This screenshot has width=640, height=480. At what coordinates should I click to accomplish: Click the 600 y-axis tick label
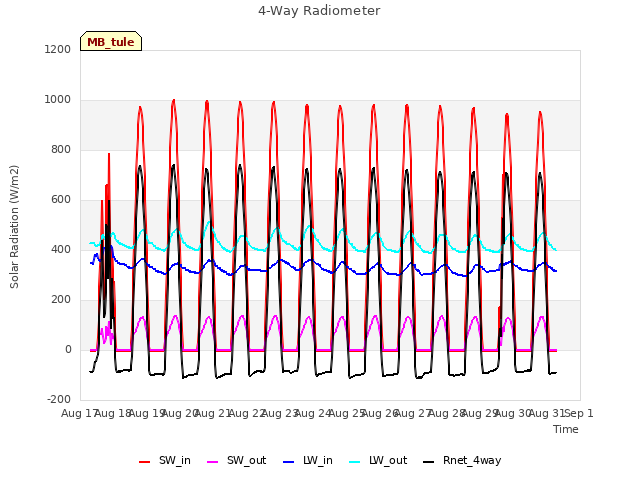[61, 200]
